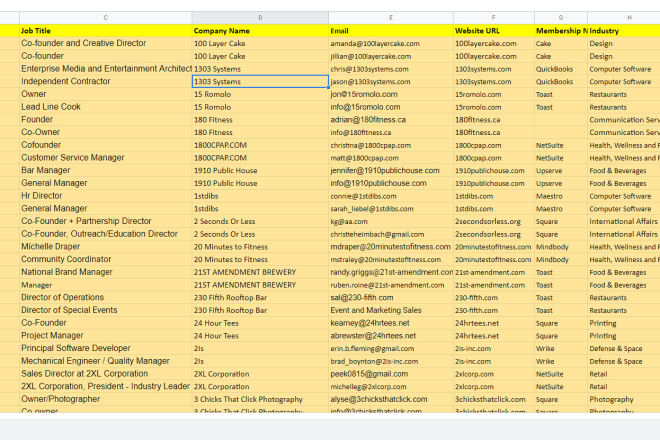Viewport: 660px width, 440px height.
Task: Select christina@1800cpap.com cell
Action: tap(391, 145)
